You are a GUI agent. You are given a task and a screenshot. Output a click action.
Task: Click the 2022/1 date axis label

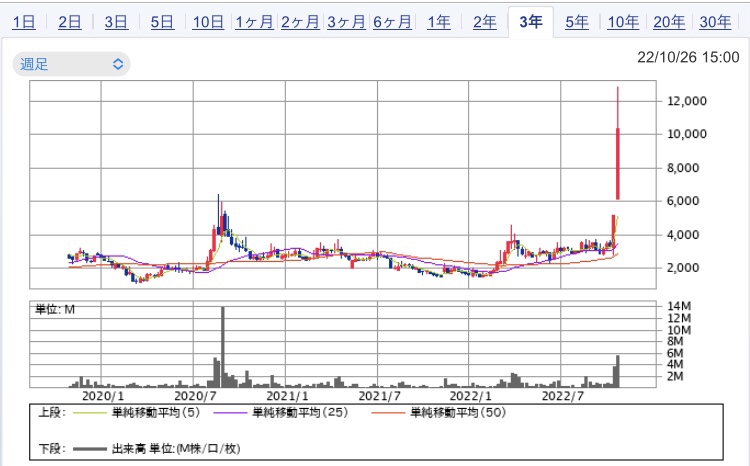point(471,396)
